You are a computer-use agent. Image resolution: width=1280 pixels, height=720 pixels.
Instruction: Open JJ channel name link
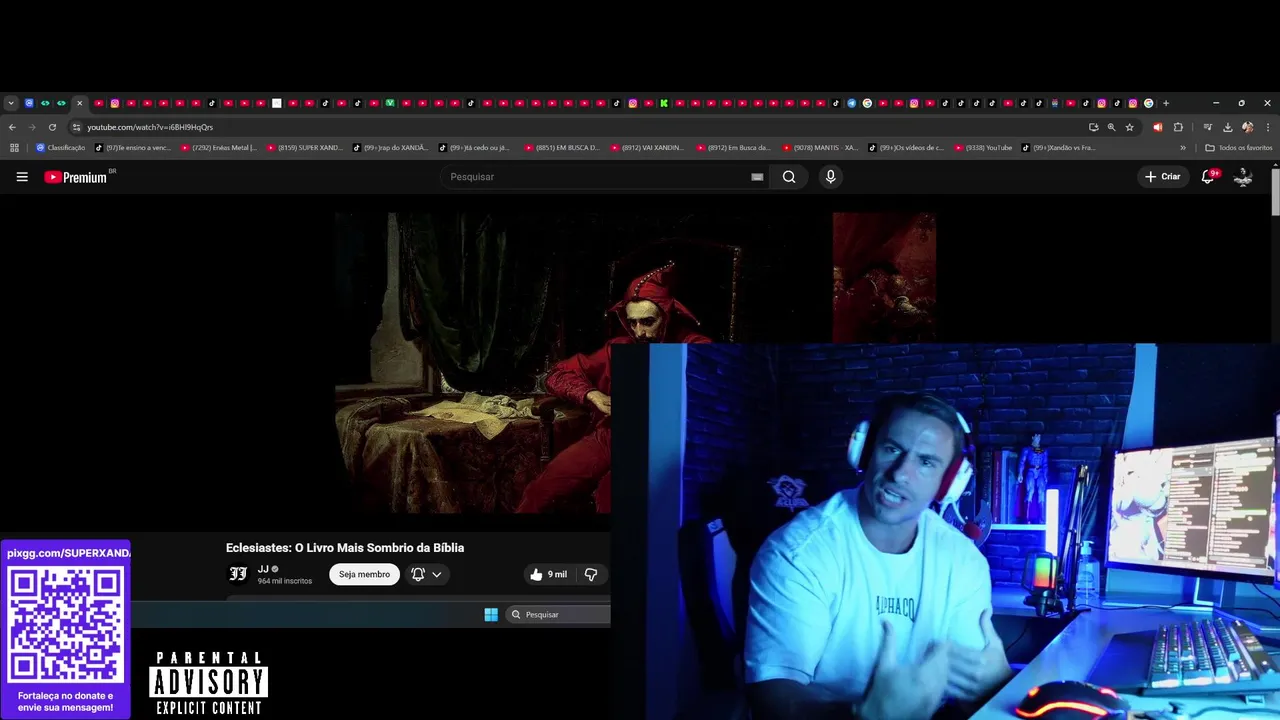pyautogui.click(x=263, y=569)
